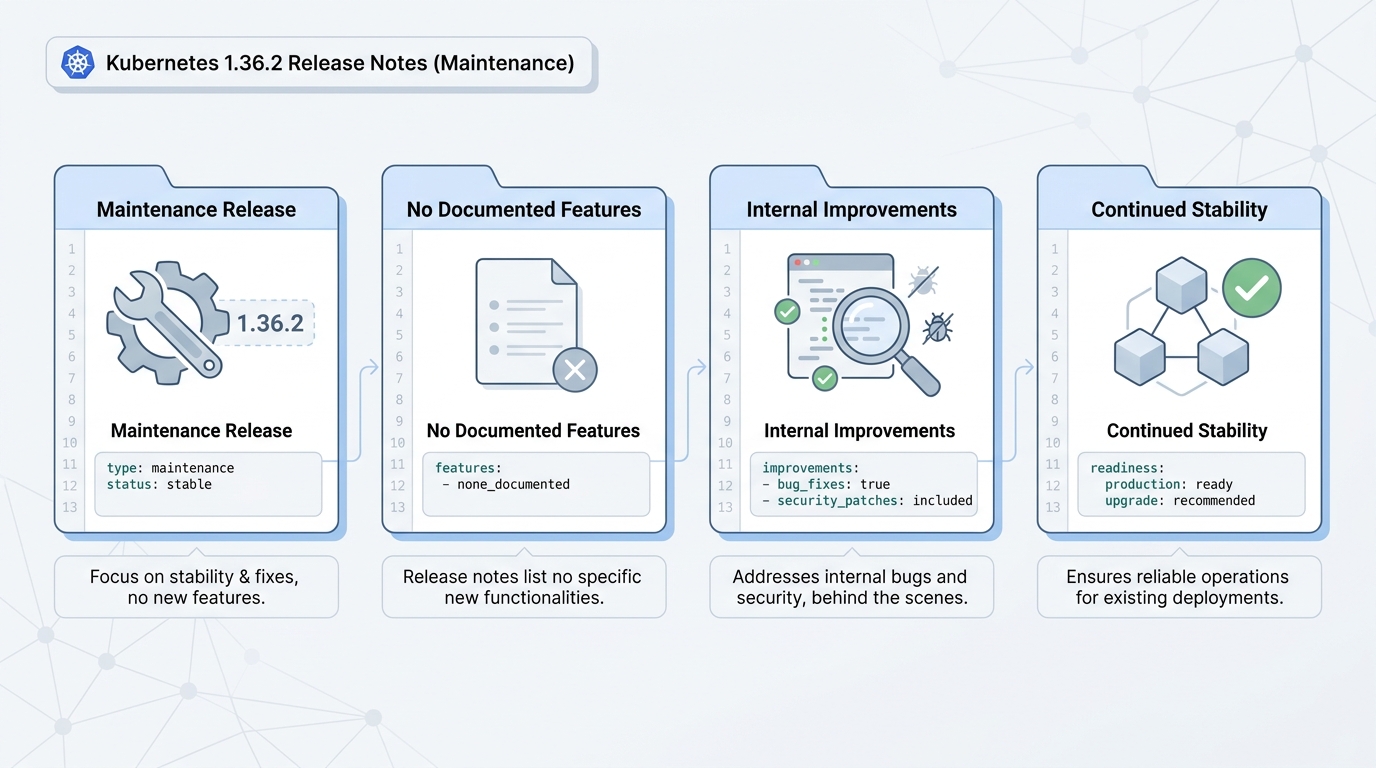Click the green check left of code window
1376x768 pixels.
(x=787, y=311)
